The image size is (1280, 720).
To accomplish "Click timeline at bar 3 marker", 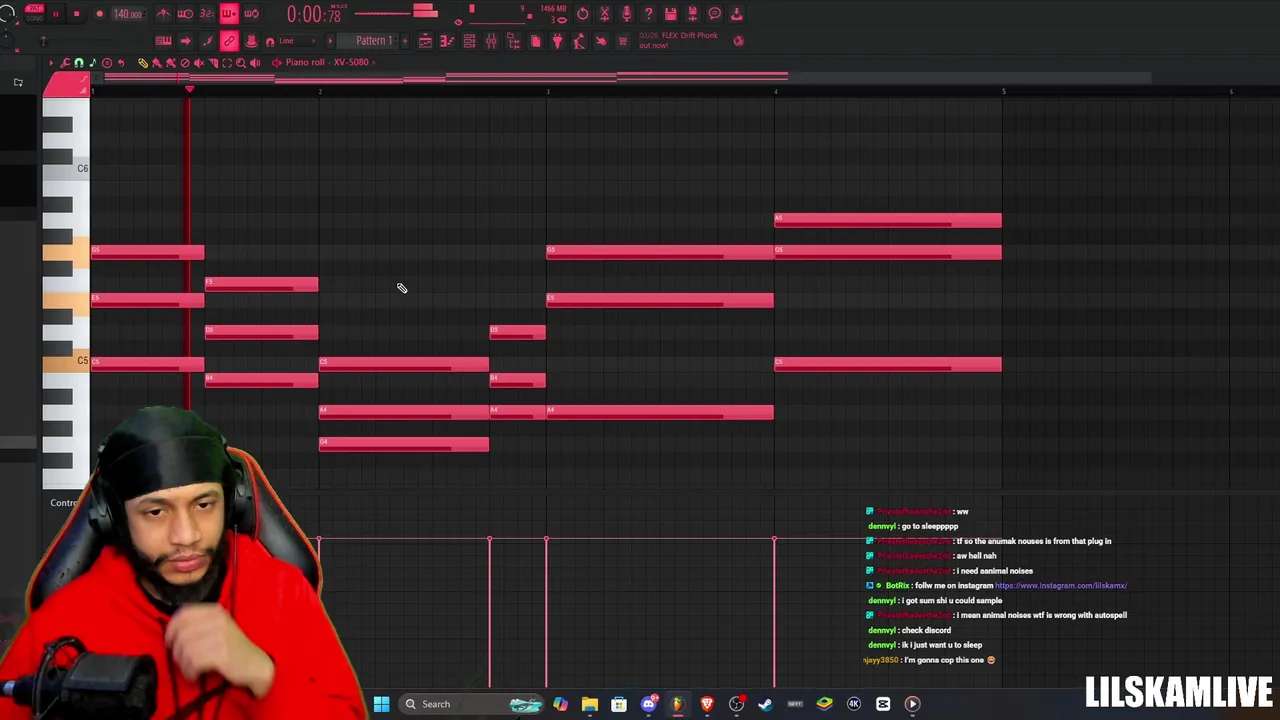I will pyautogui.click(x=547, y=92).
